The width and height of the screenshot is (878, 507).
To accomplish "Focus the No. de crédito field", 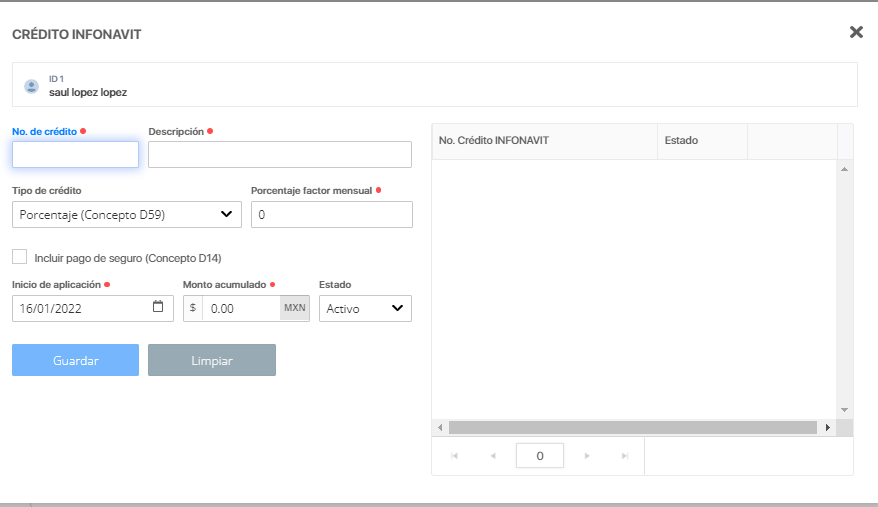I will click(x=75, y=154).
